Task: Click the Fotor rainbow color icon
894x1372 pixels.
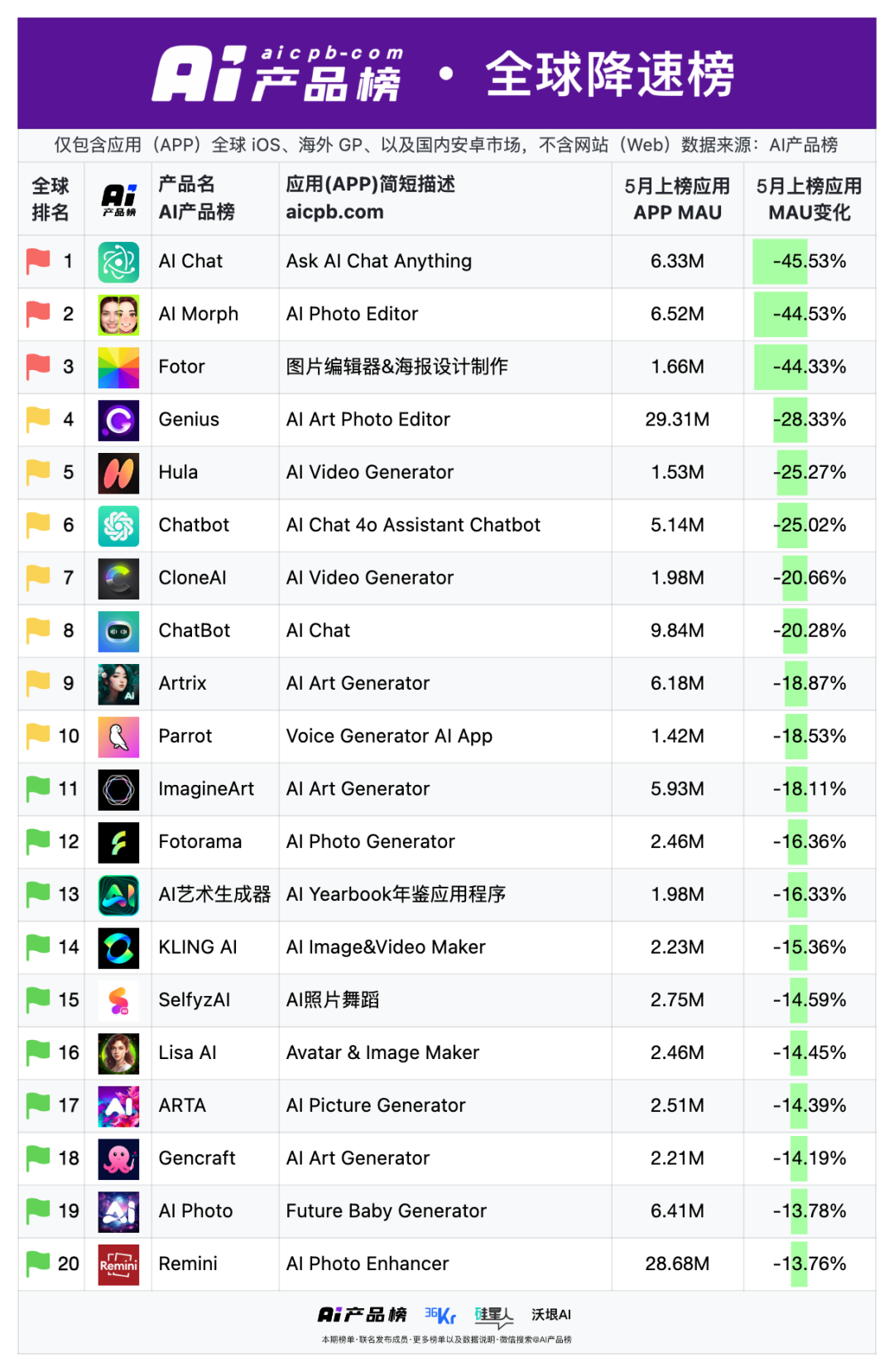Action: [118, 368]
